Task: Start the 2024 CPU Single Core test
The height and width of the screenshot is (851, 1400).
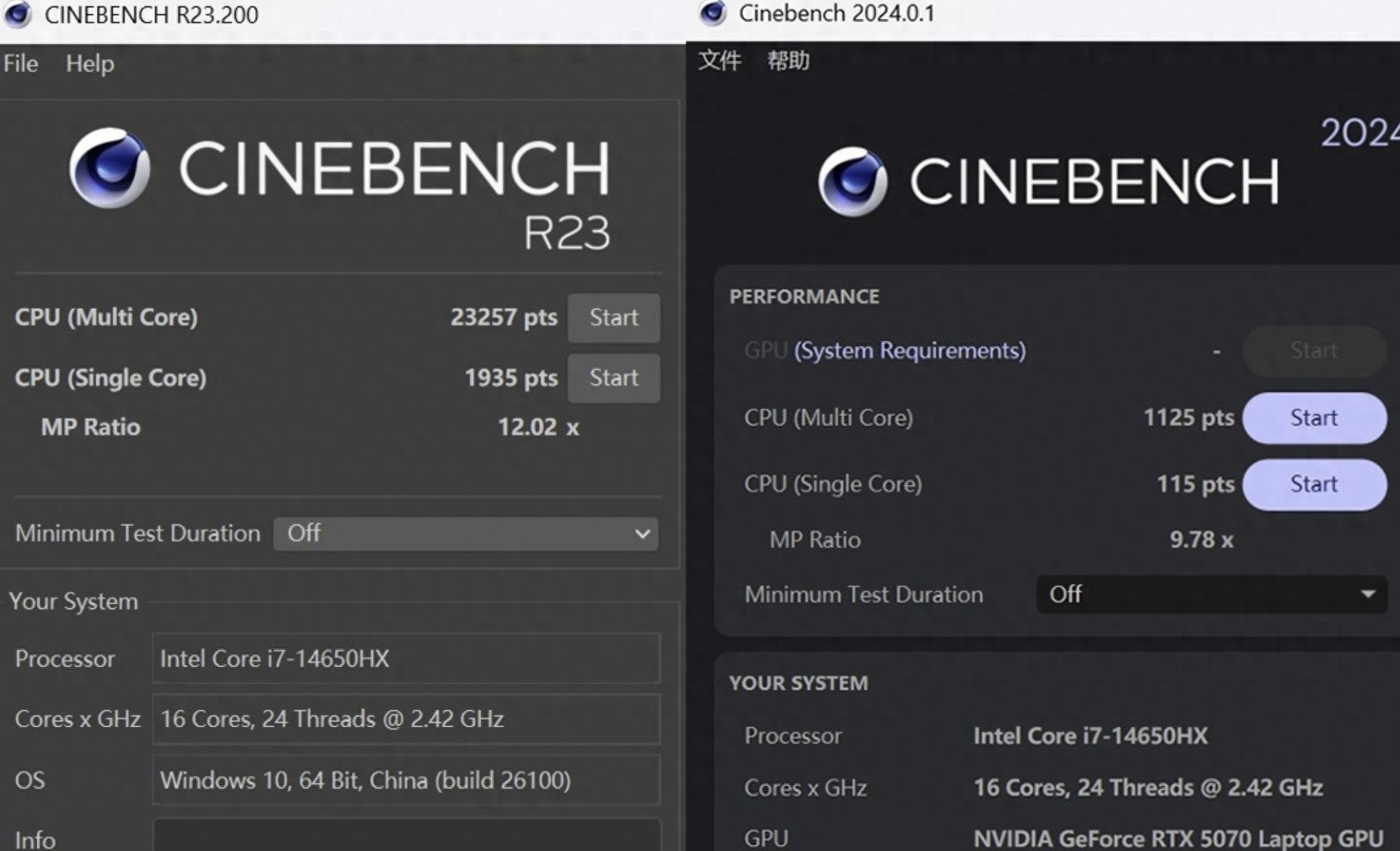Action: click(1314, 484)
